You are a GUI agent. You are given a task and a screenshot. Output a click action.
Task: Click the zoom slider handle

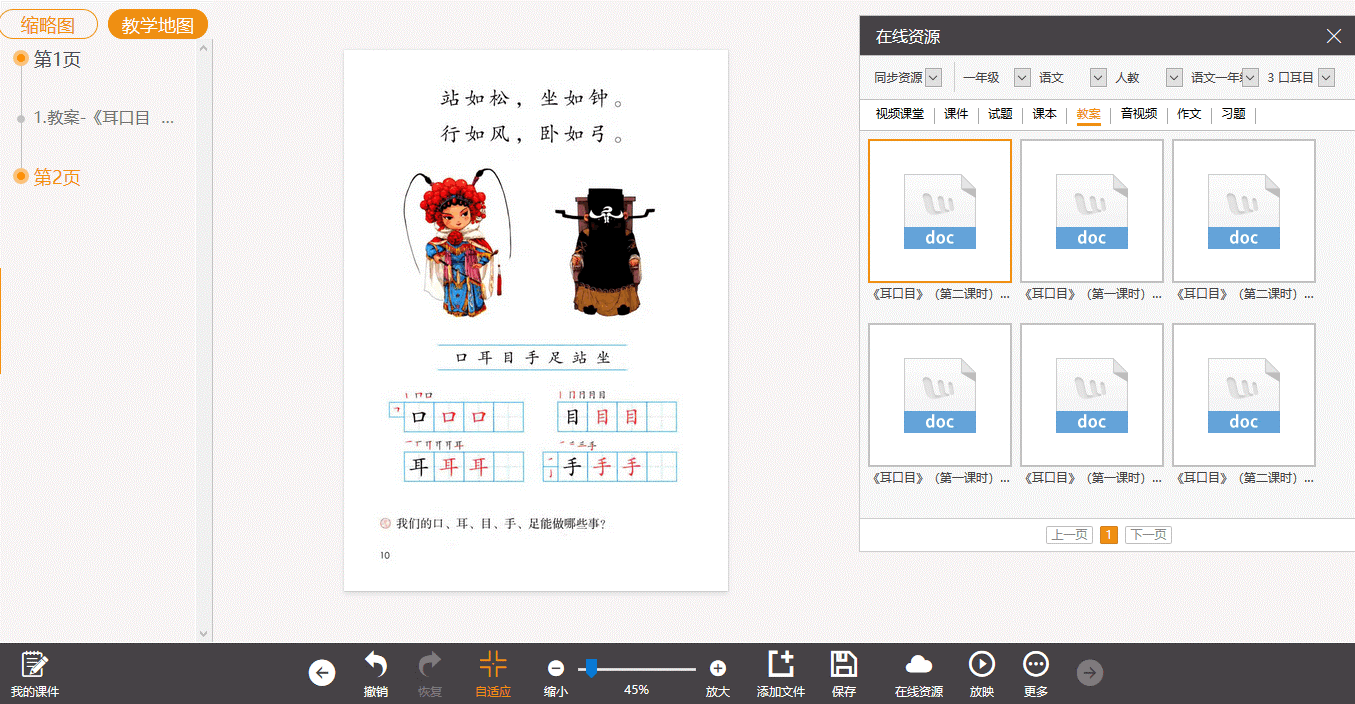[591, 667]
